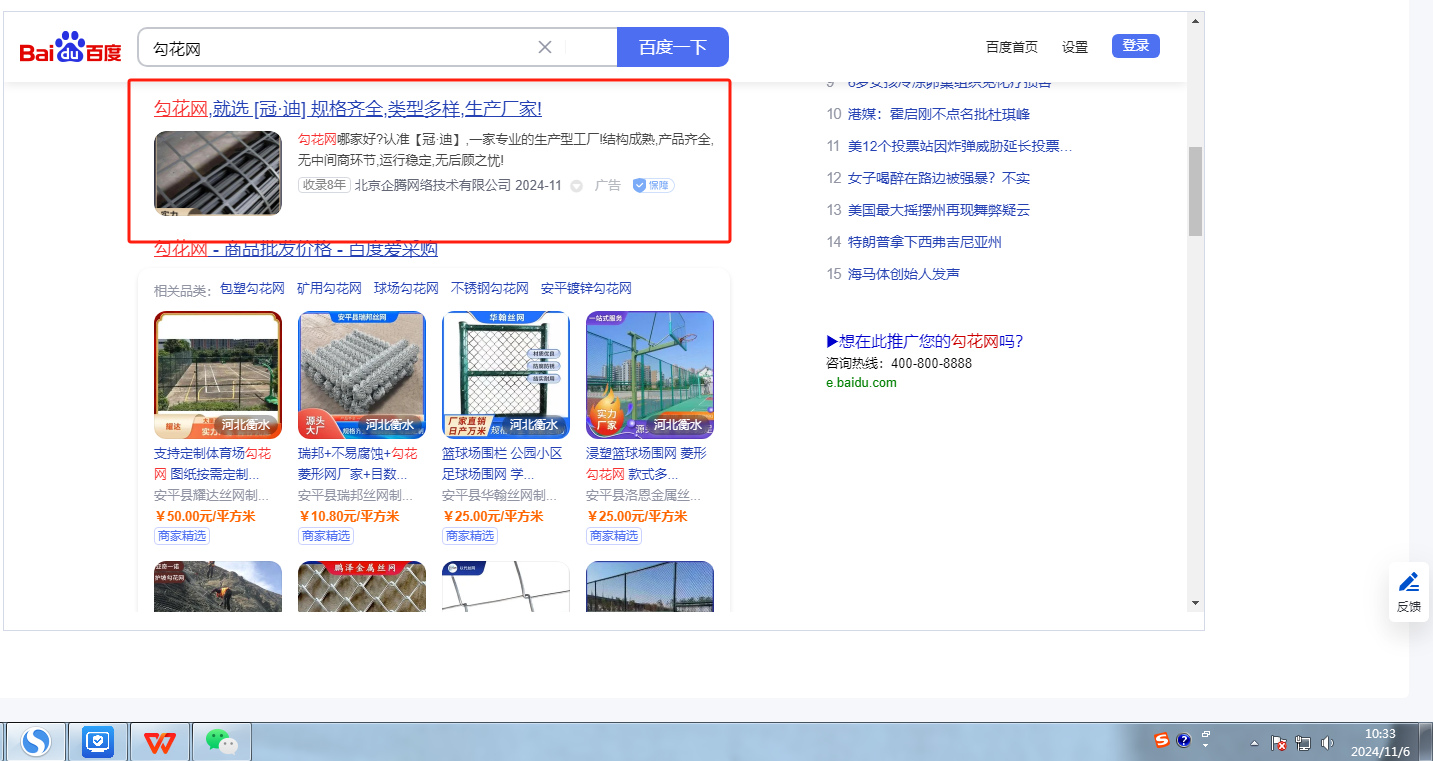Click the 保障 shield badge in the ad

pyautogui.click(x=653, y=185)
